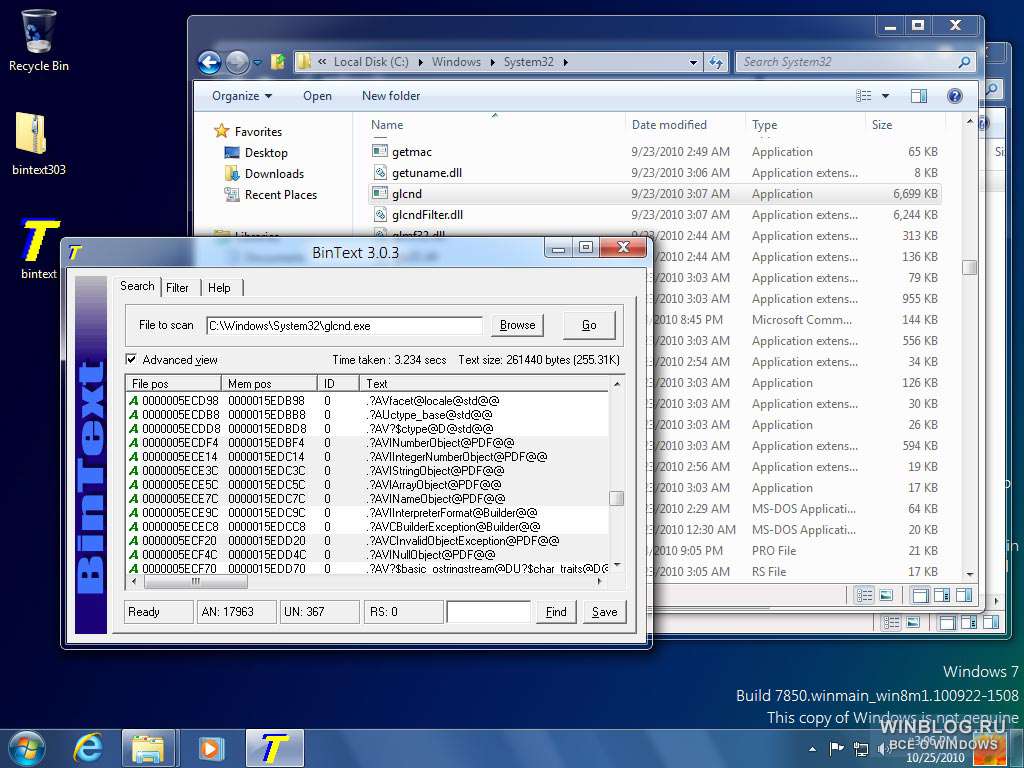The height and width of the screenshot is (768, 1024).
Task: Click the Explorer file list vertical scrollbar thumb
Action: [x=970, y=267]
